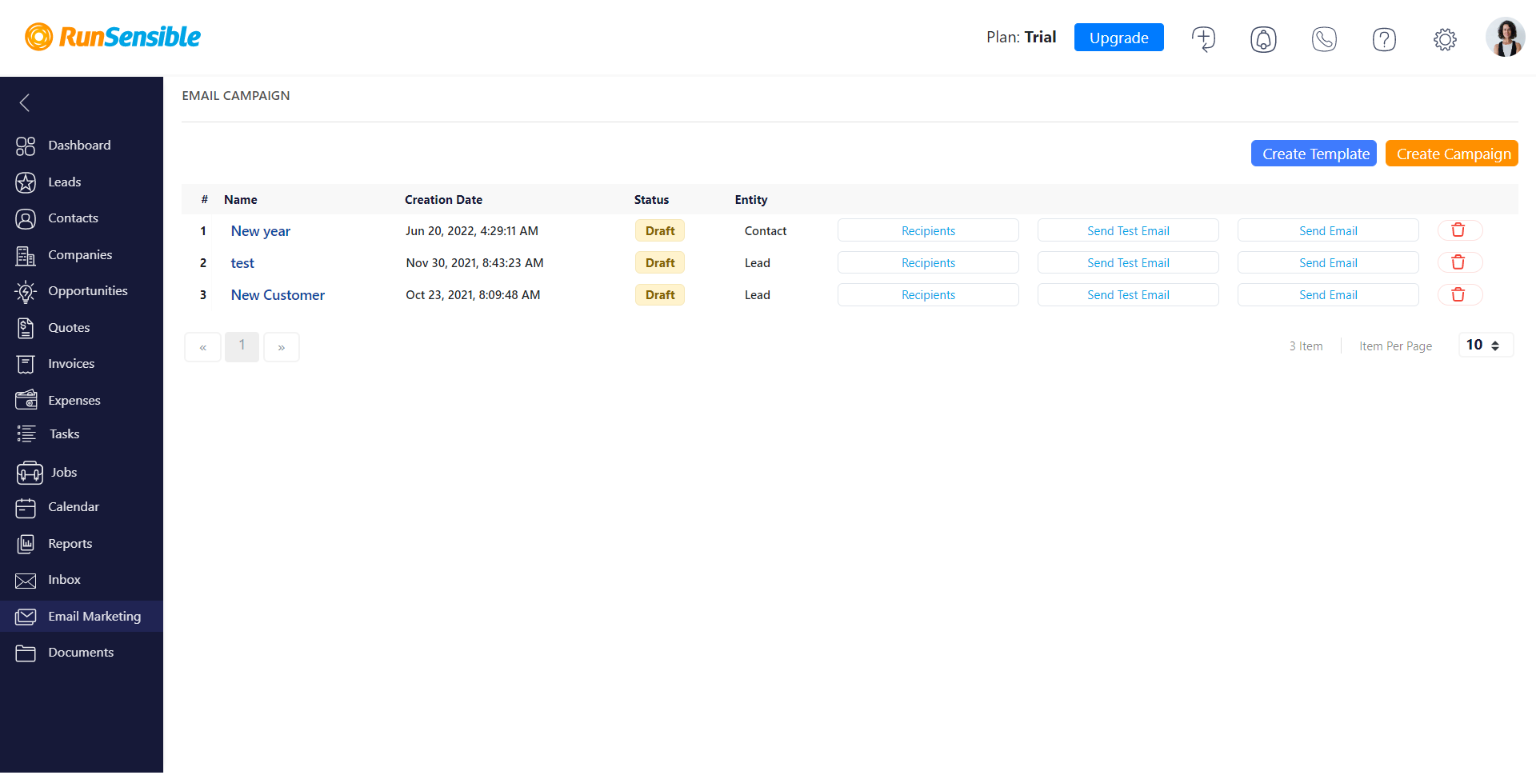Delete the test campaign
The width and height of the screenshot is (1536, 775).
[x=1460, y=263]
